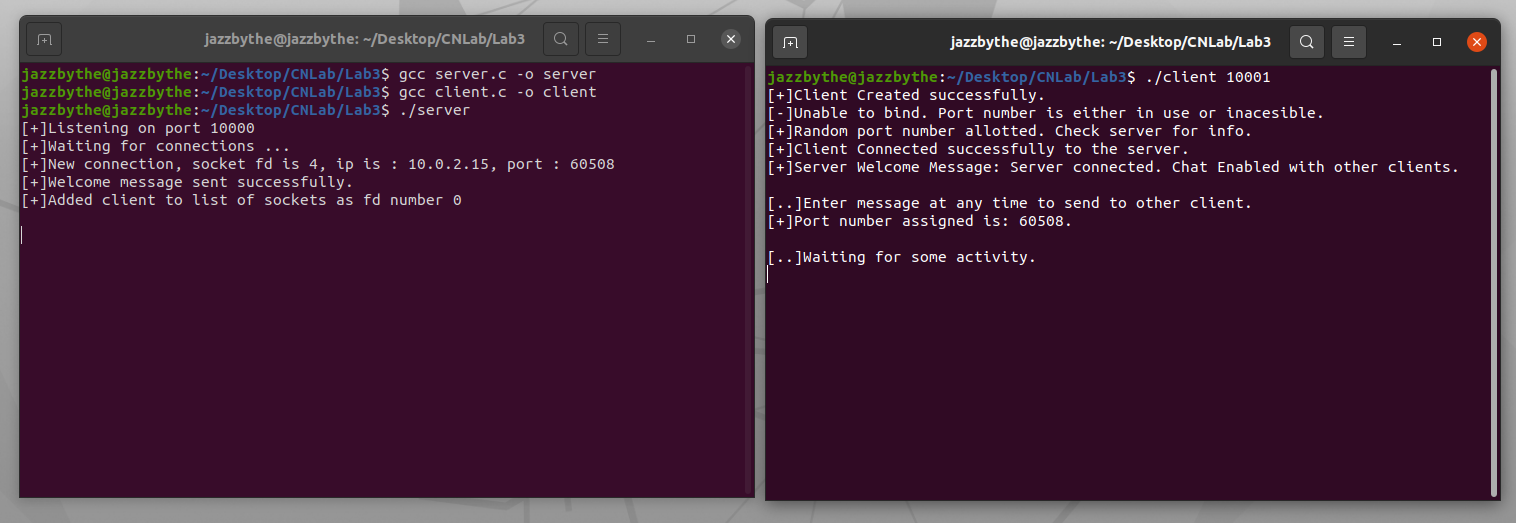Click the '[-]Unable to bind' error line
Viewport: 1516px width, 523px height.
point(1045,113)
